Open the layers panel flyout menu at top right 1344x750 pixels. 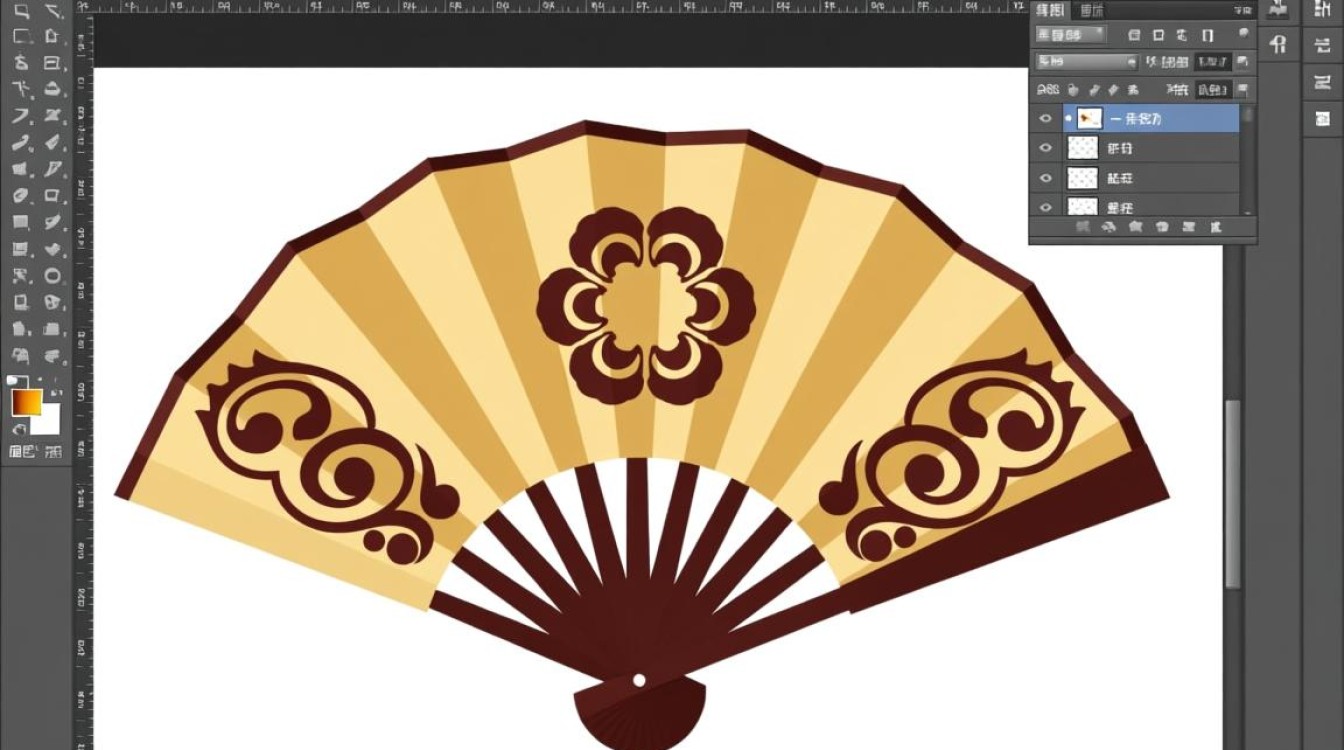1243,11
